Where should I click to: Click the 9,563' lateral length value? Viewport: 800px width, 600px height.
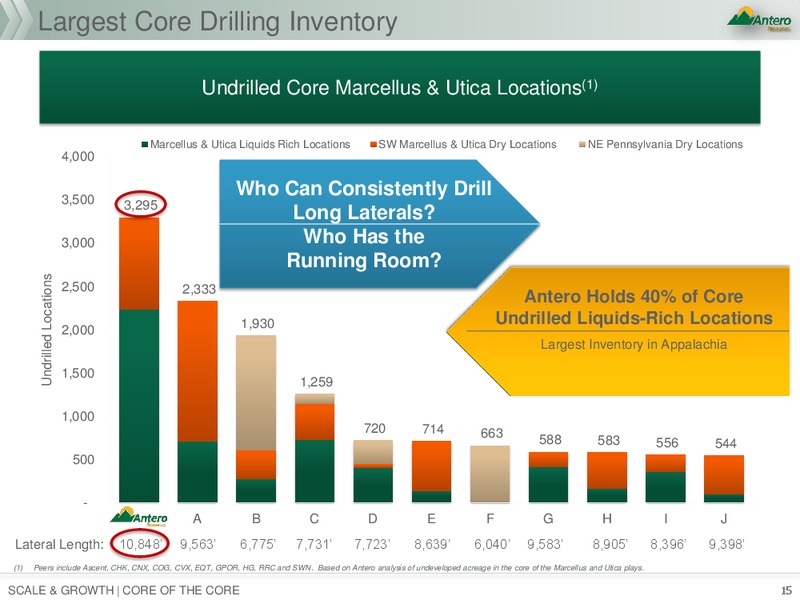[198, 544]
